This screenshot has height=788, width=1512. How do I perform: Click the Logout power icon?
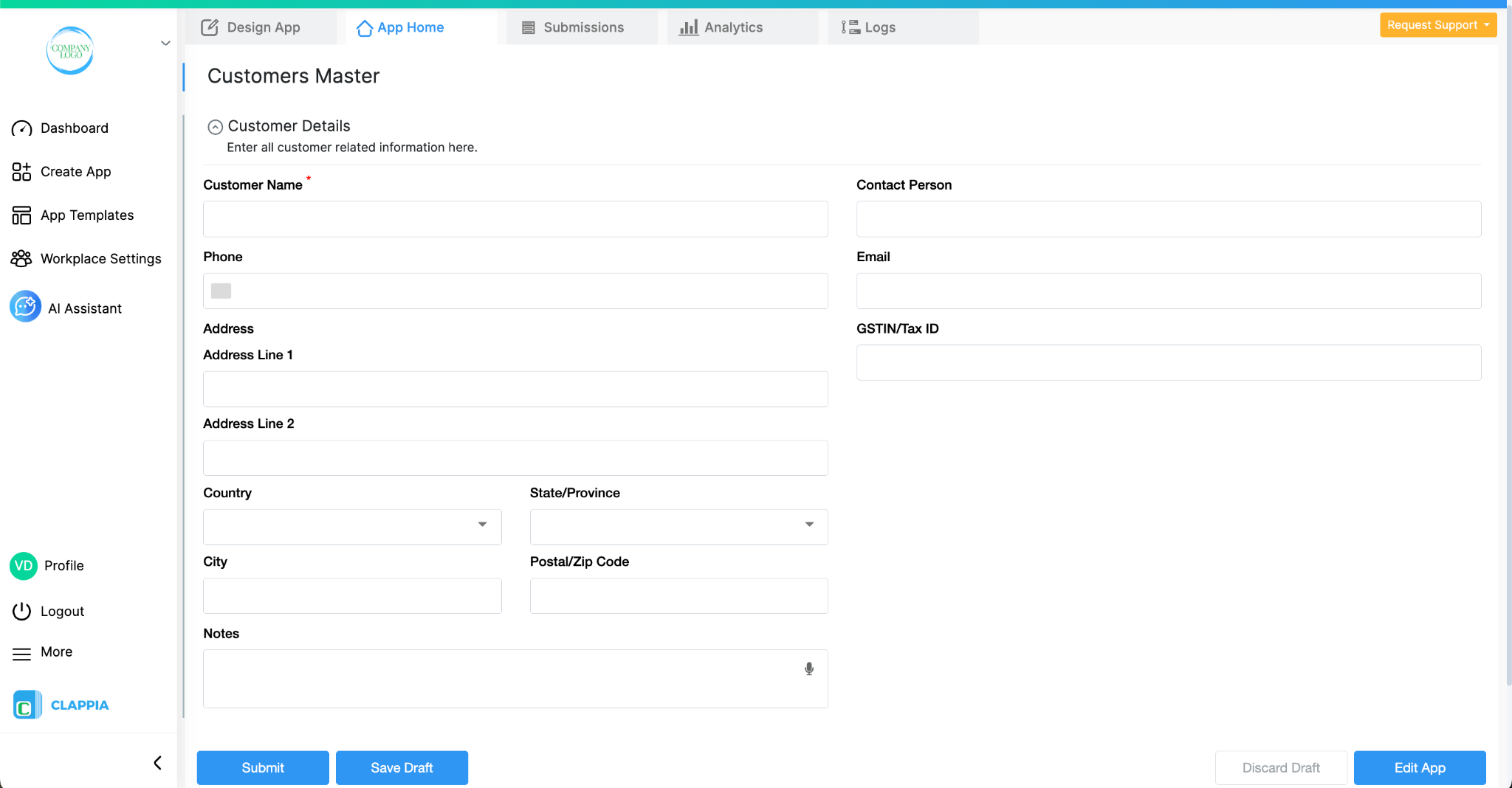point(22,611)
